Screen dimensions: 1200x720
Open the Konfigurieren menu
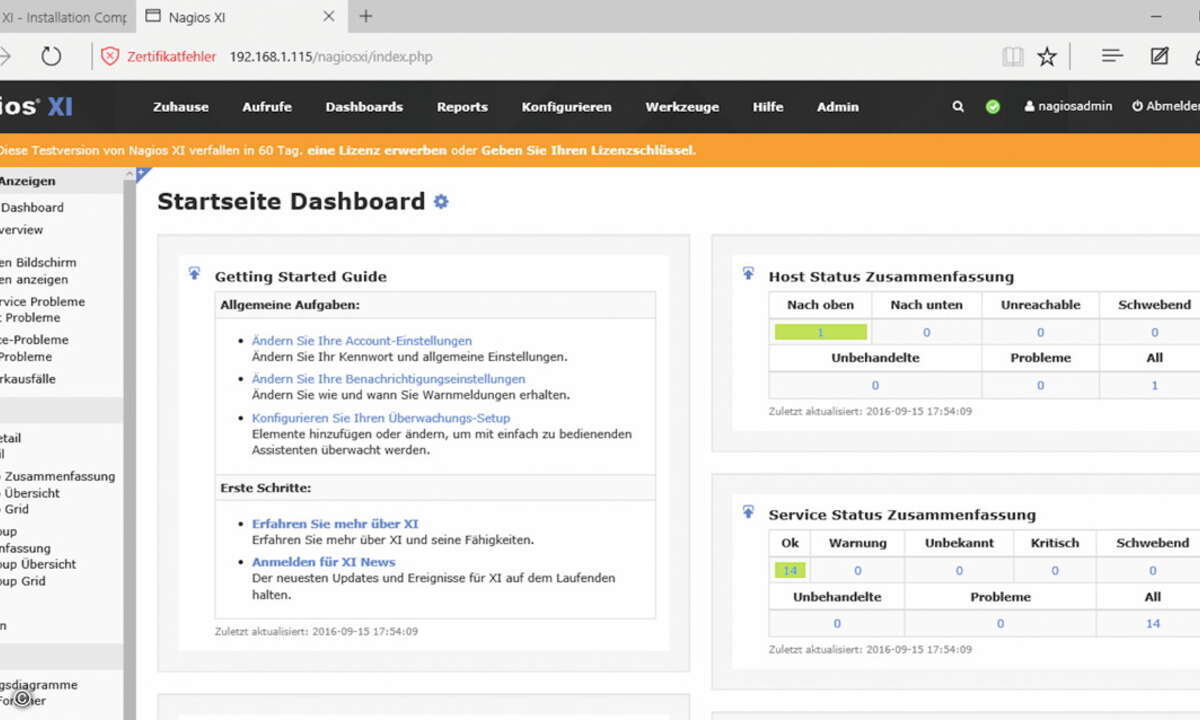pos(566,107)
